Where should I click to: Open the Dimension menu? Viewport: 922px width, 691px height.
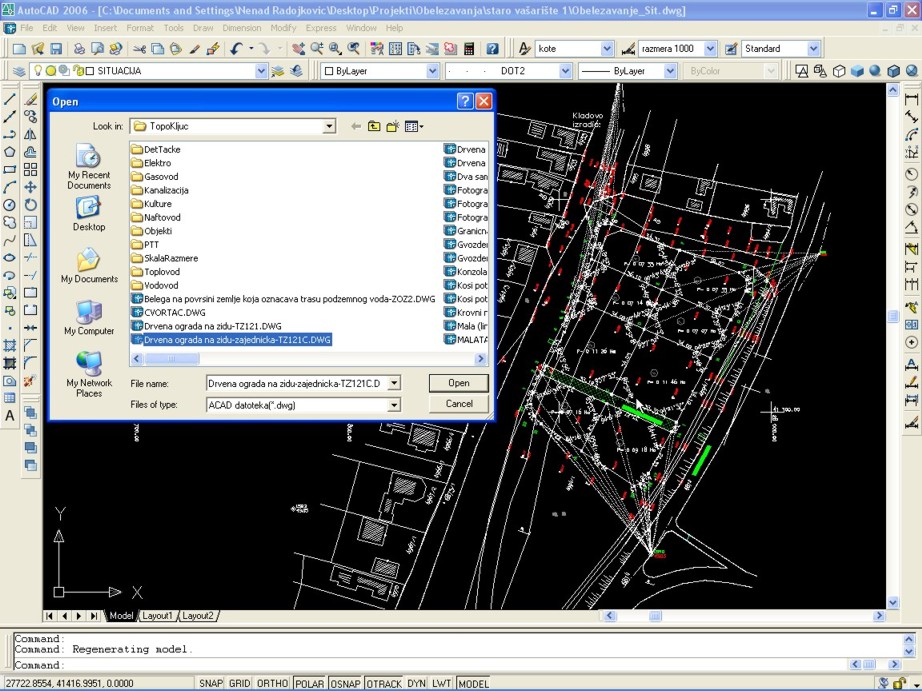pyautogui.click(x=241, y=28)
